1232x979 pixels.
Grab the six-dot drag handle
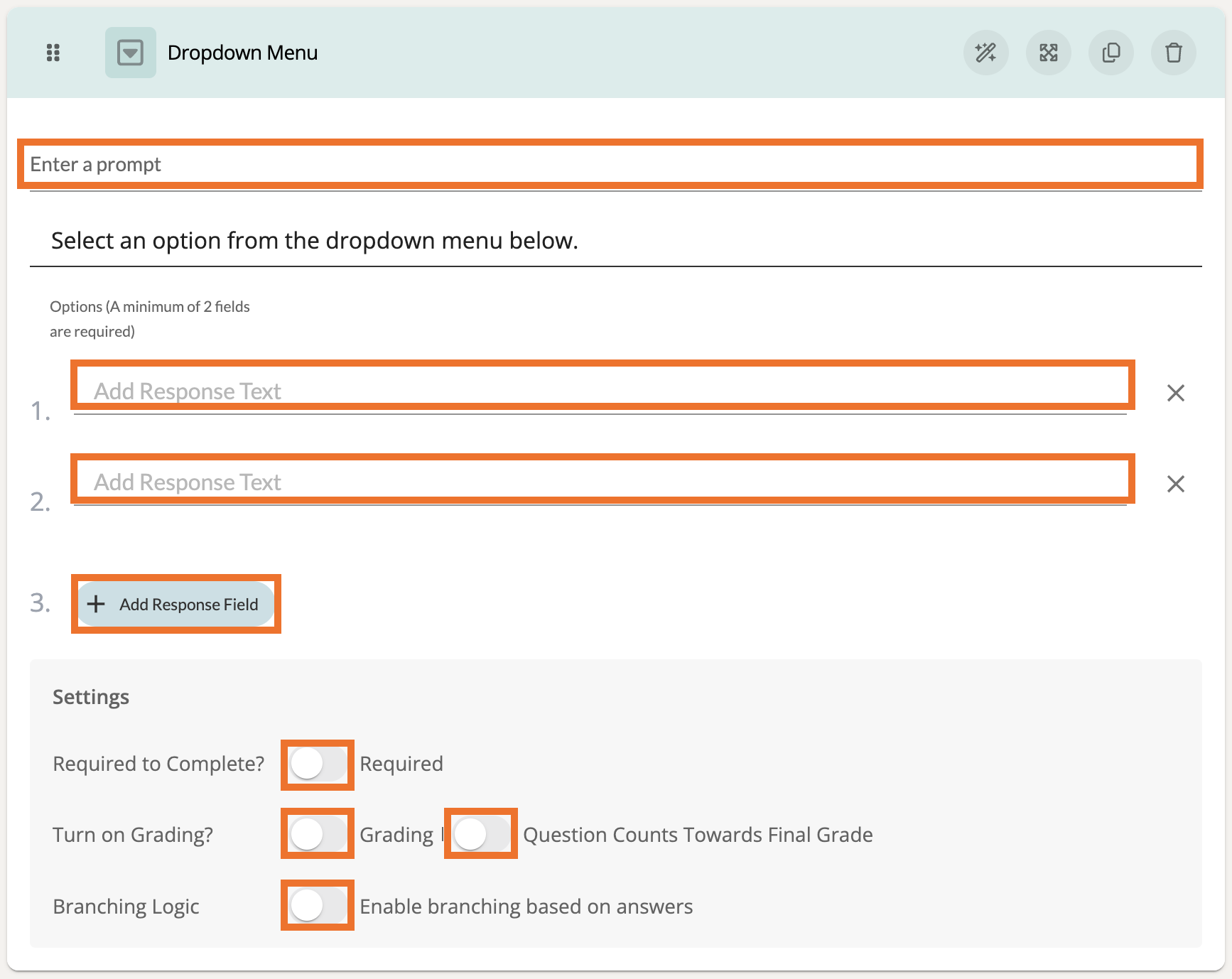click(53, 53)
